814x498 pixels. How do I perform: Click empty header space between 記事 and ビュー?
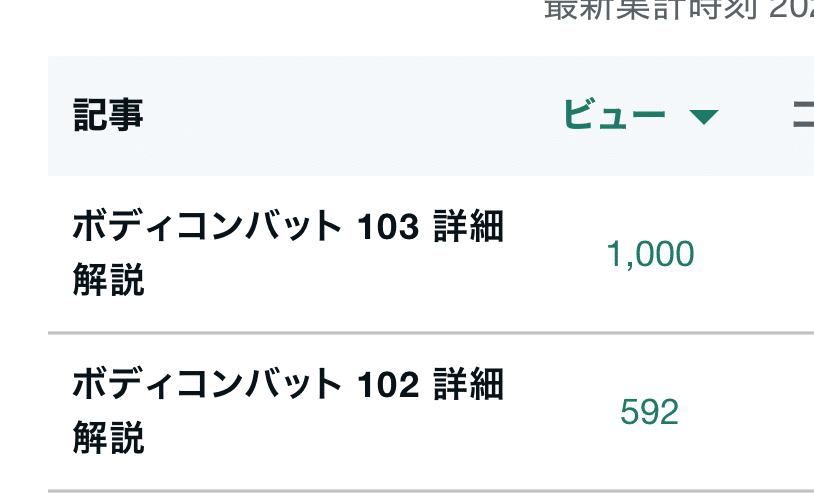(x=350, y=116)
